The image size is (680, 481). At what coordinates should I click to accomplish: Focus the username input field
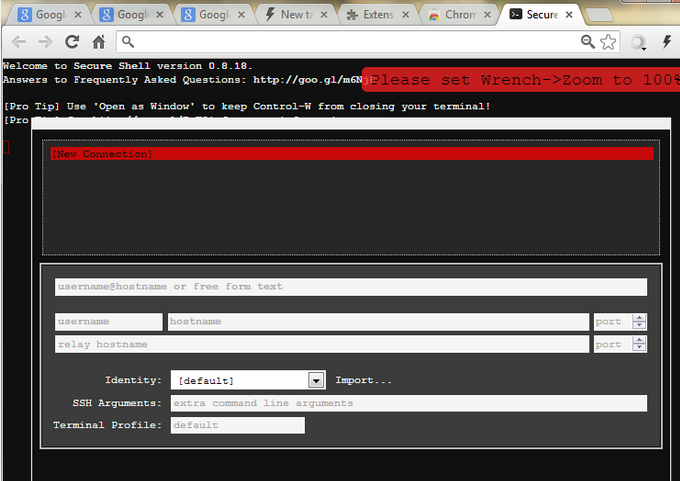108,322
